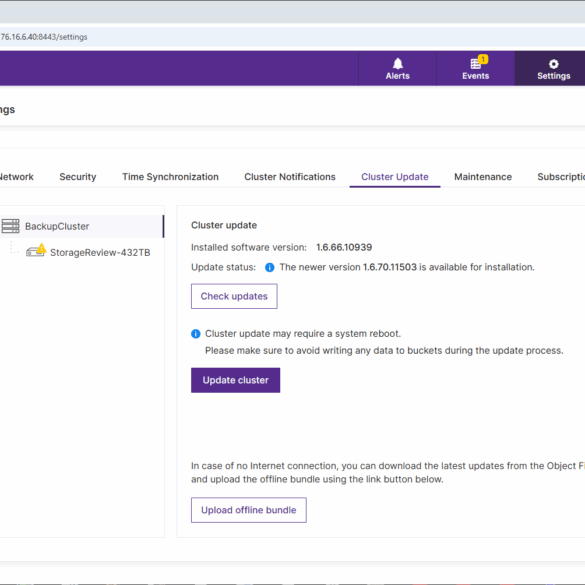
Task: Select StorageReview-432TB node in tree
Action: pyautogui.click(x=100, y=253)
